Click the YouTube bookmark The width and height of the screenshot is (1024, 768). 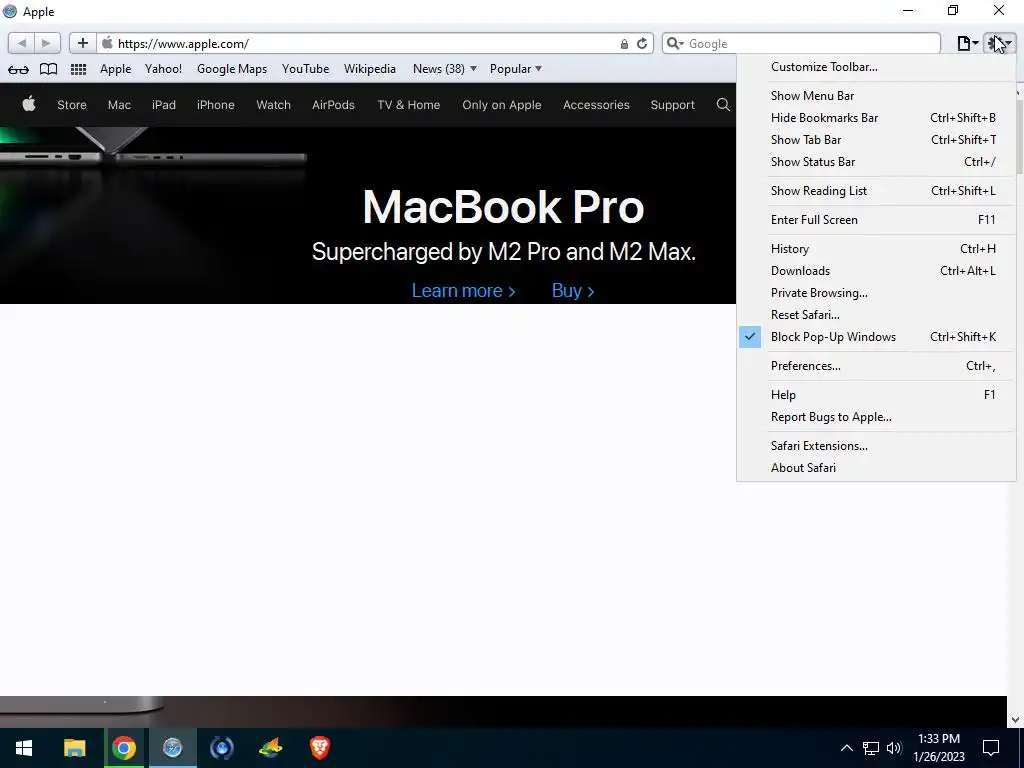(306, 69)
